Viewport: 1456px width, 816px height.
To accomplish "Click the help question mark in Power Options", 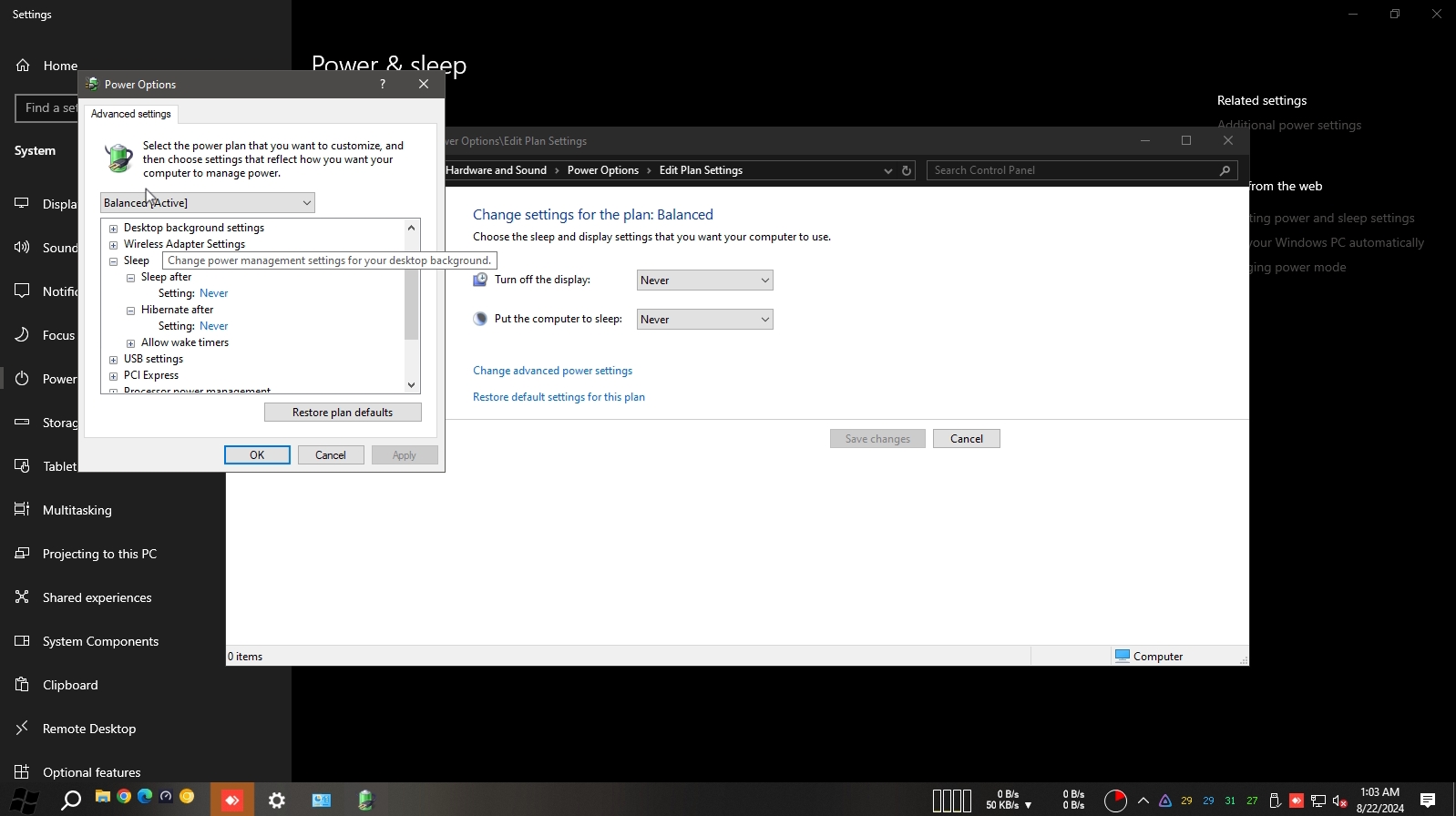I will [383, 84].
